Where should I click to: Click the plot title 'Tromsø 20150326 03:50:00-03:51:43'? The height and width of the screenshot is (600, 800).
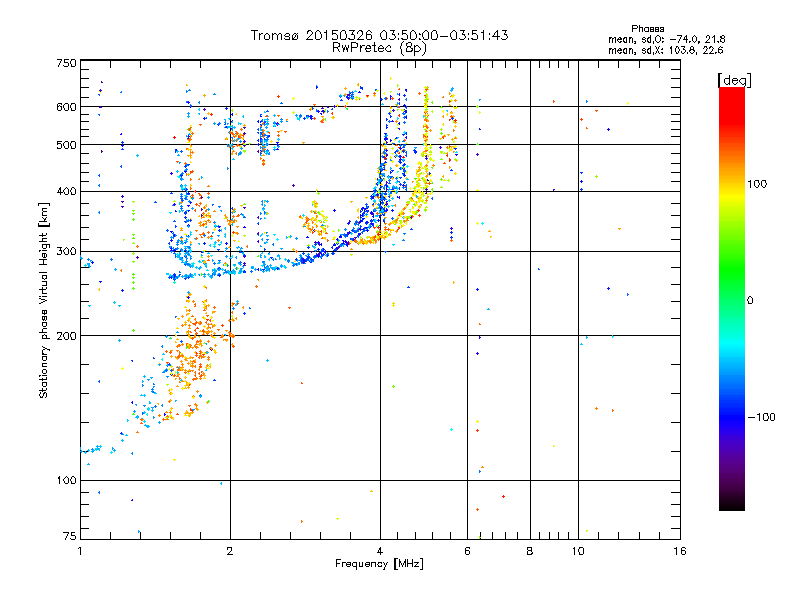379,35
